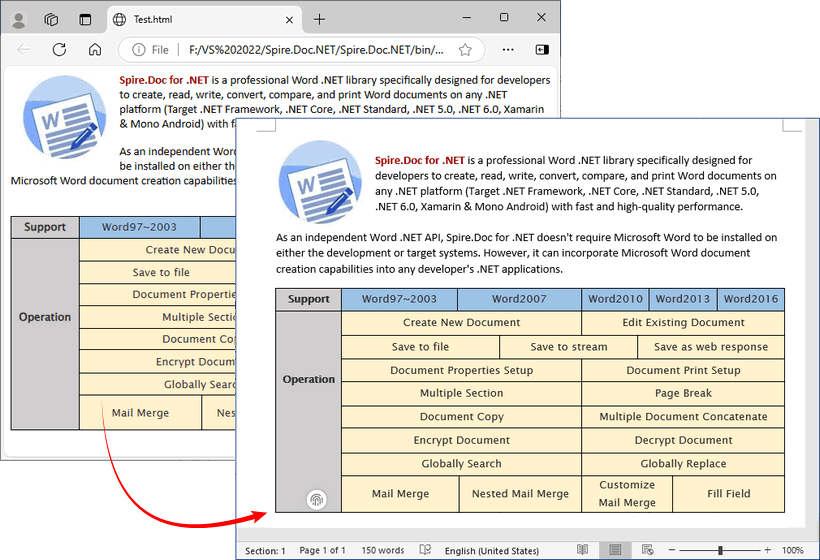
Task: Click the browser address bar URL
Action: tap(316, 50)
